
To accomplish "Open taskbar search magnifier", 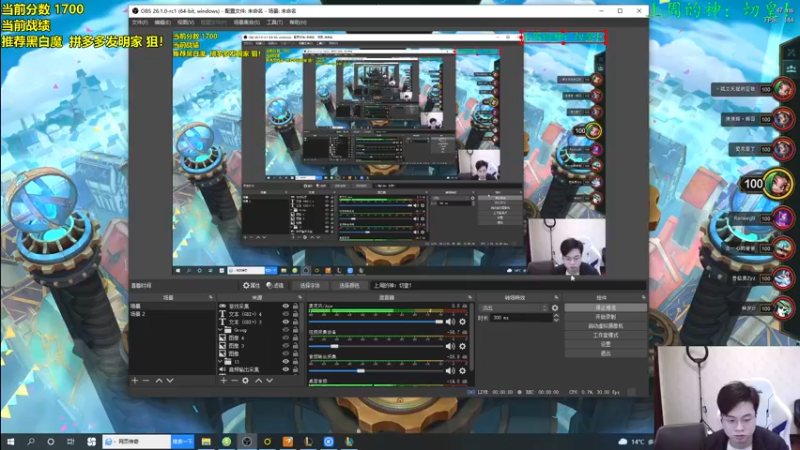I will pyautogui.click(x=31, y=441).
